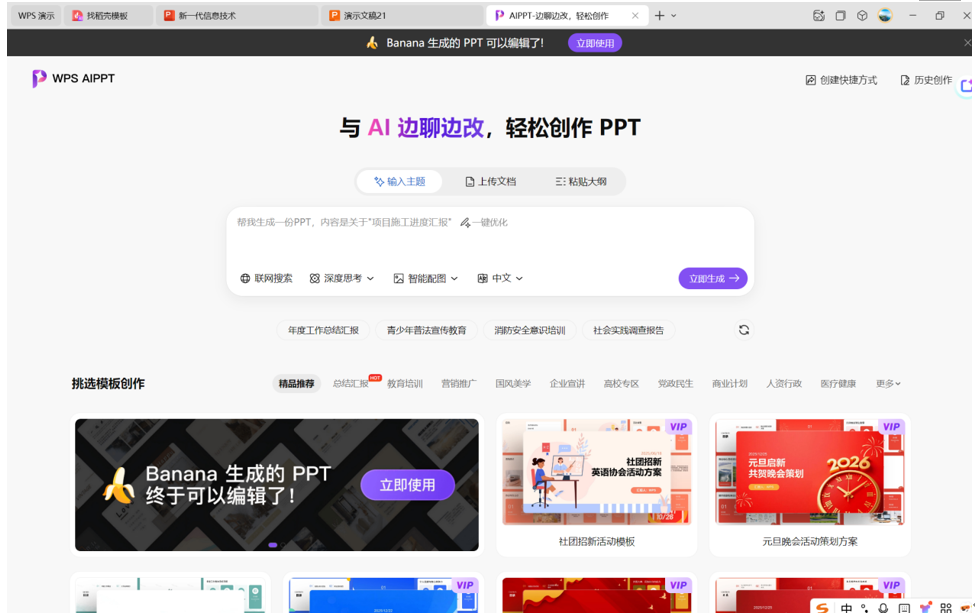Click 立即使用 on Banana promo card
The image size is (975, 615).
tap(407, 485)
